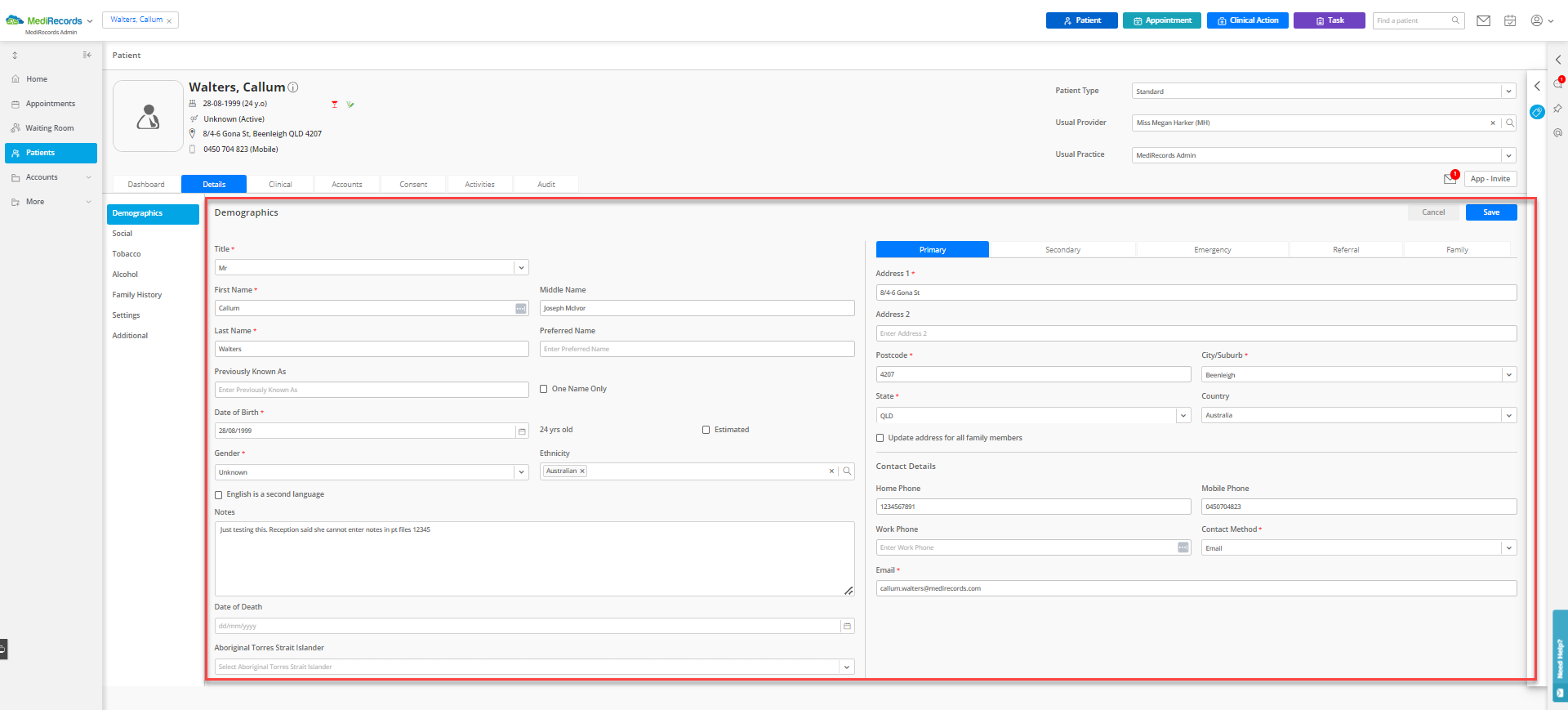Expand the Accounts sidebar submenu
The width and height of the screenshot is (1568, 710).
pos(88,177)
